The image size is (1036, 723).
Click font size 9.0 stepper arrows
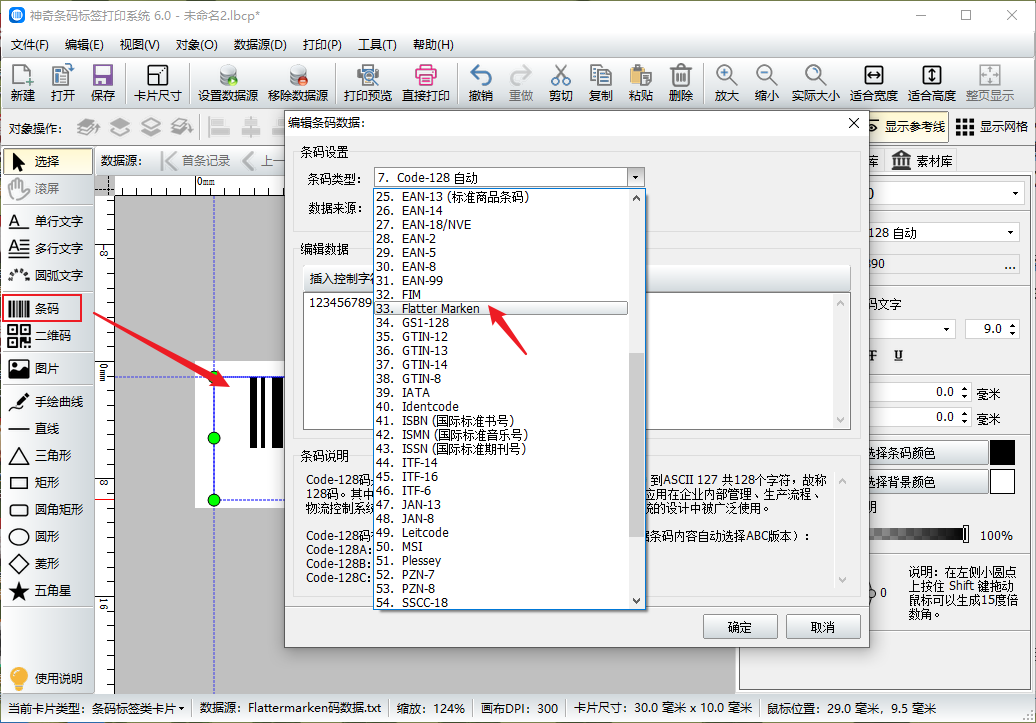pyautogui.click(x=1013, y=329)
